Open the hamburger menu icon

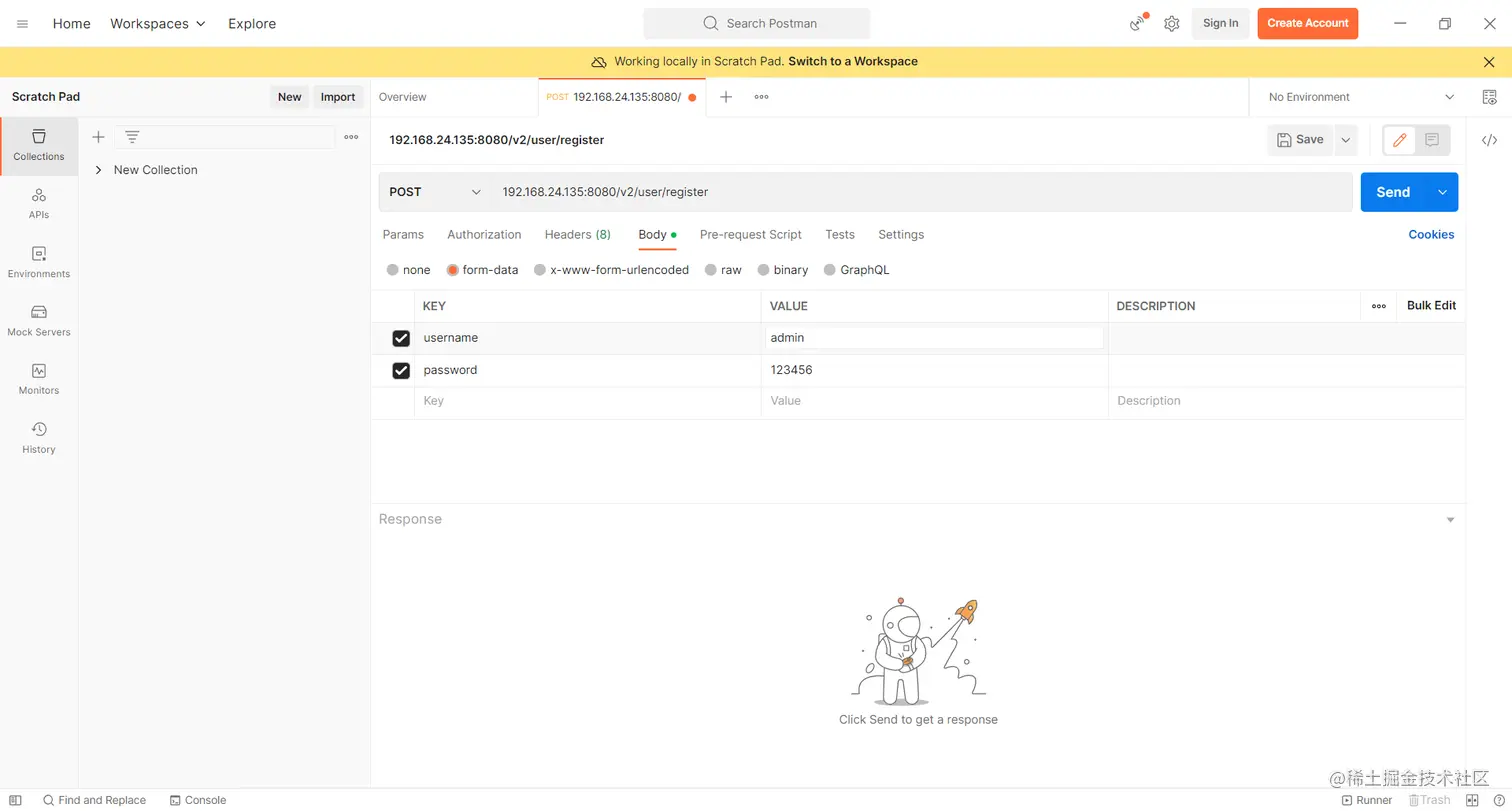tap(22, 23)
